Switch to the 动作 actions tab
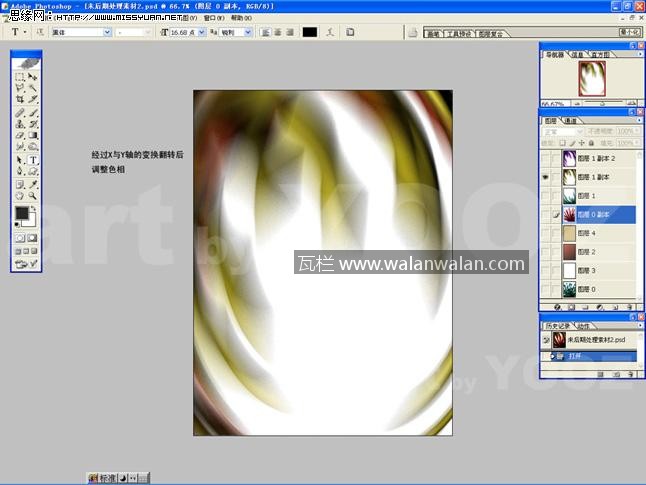Image resolution: width=646 pixels, height=485 pixels. (x=582, y=325)
